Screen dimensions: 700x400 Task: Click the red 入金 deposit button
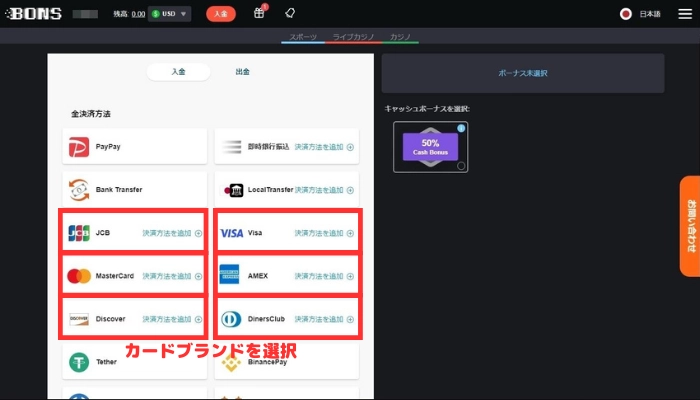tap(221, 14)
